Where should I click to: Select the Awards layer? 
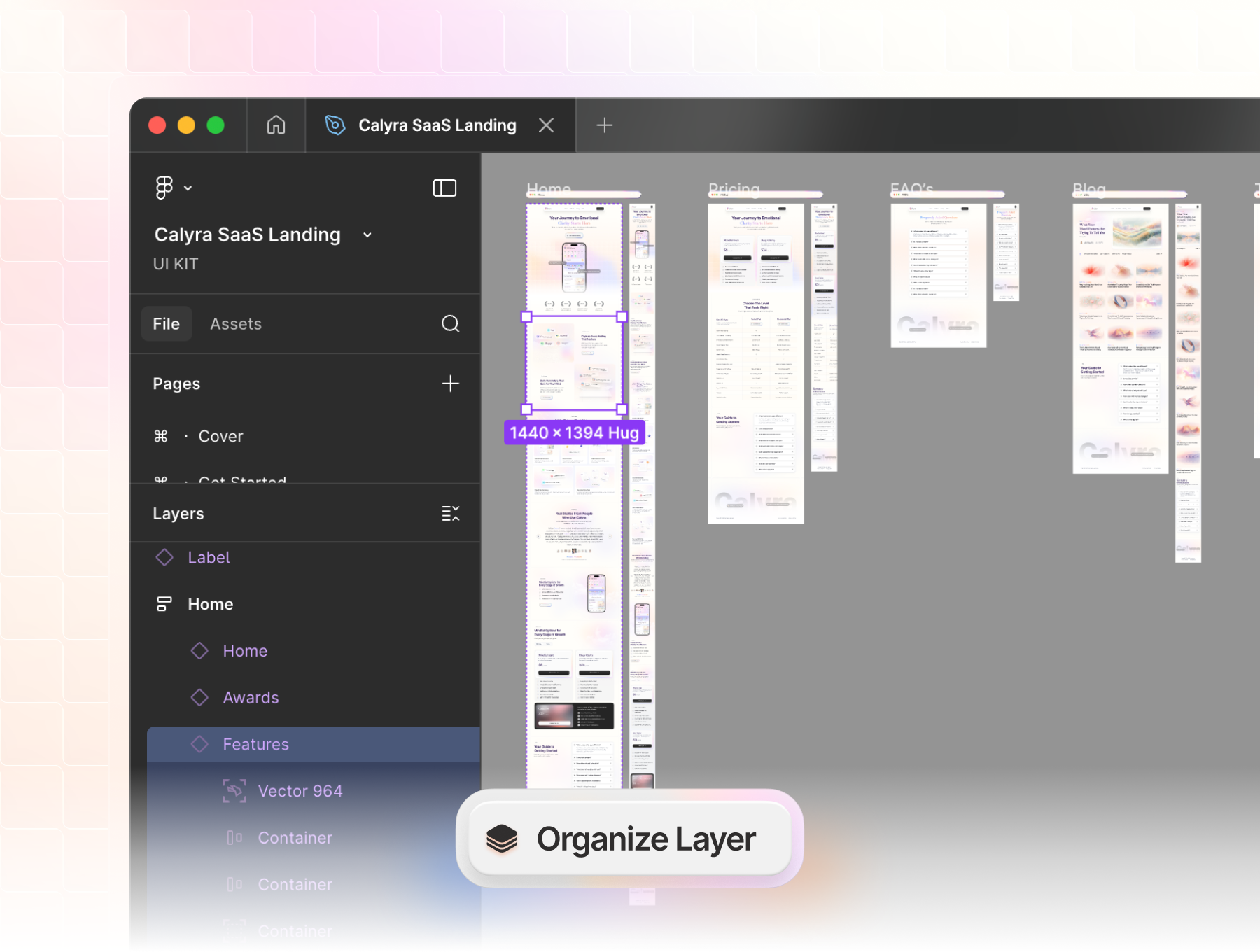click(251, 698)
